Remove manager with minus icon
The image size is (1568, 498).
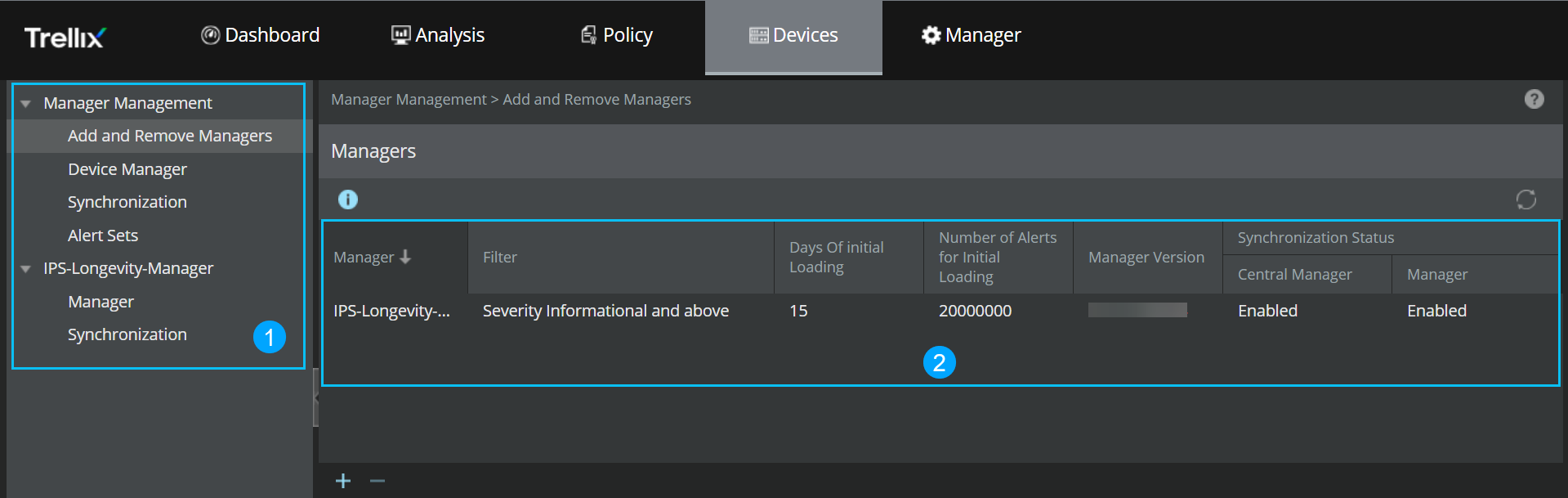click(377, 481)
